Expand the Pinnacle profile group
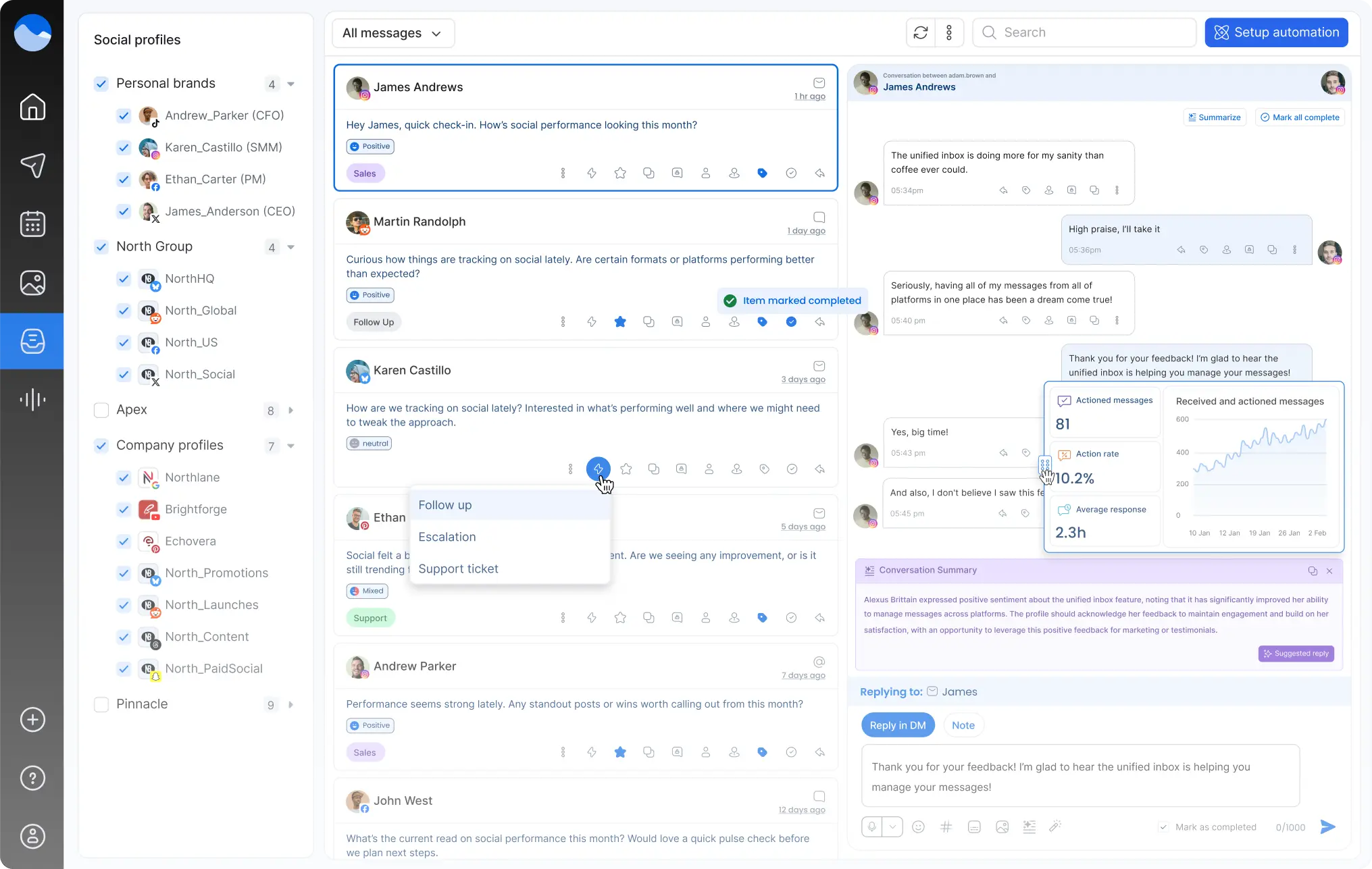The image size is (1372, 869). [x=291, y=705]
